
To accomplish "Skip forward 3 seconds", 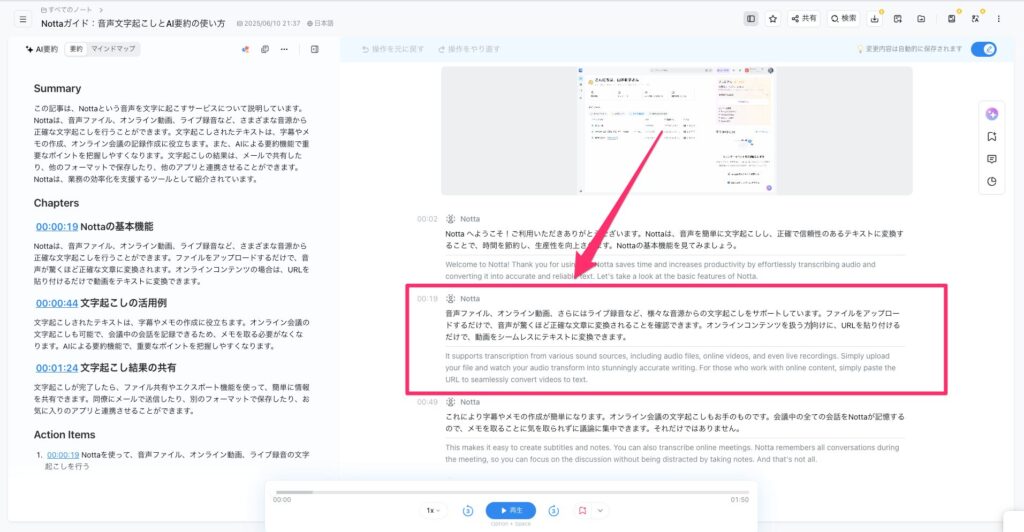I will tap(553, 510).
